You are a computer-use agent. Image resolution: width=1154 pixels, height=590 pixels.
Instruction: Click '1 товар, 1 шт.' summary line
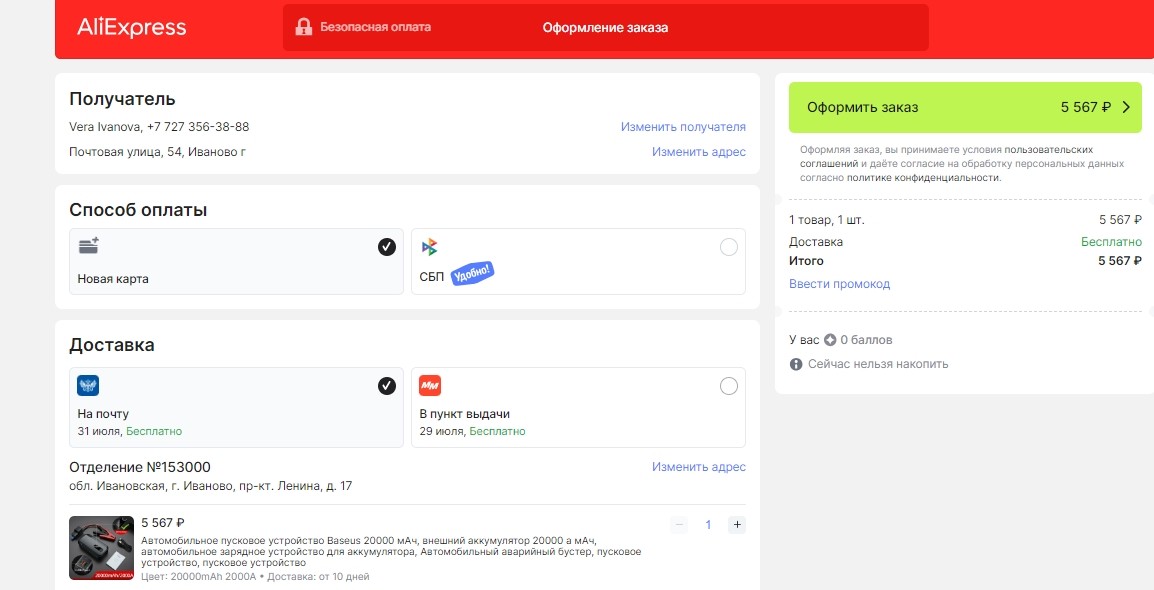(826, 220)
